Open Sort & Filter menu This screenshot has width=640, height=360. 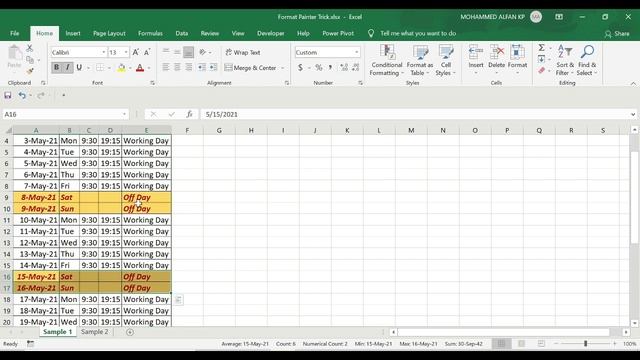(565, 60)
